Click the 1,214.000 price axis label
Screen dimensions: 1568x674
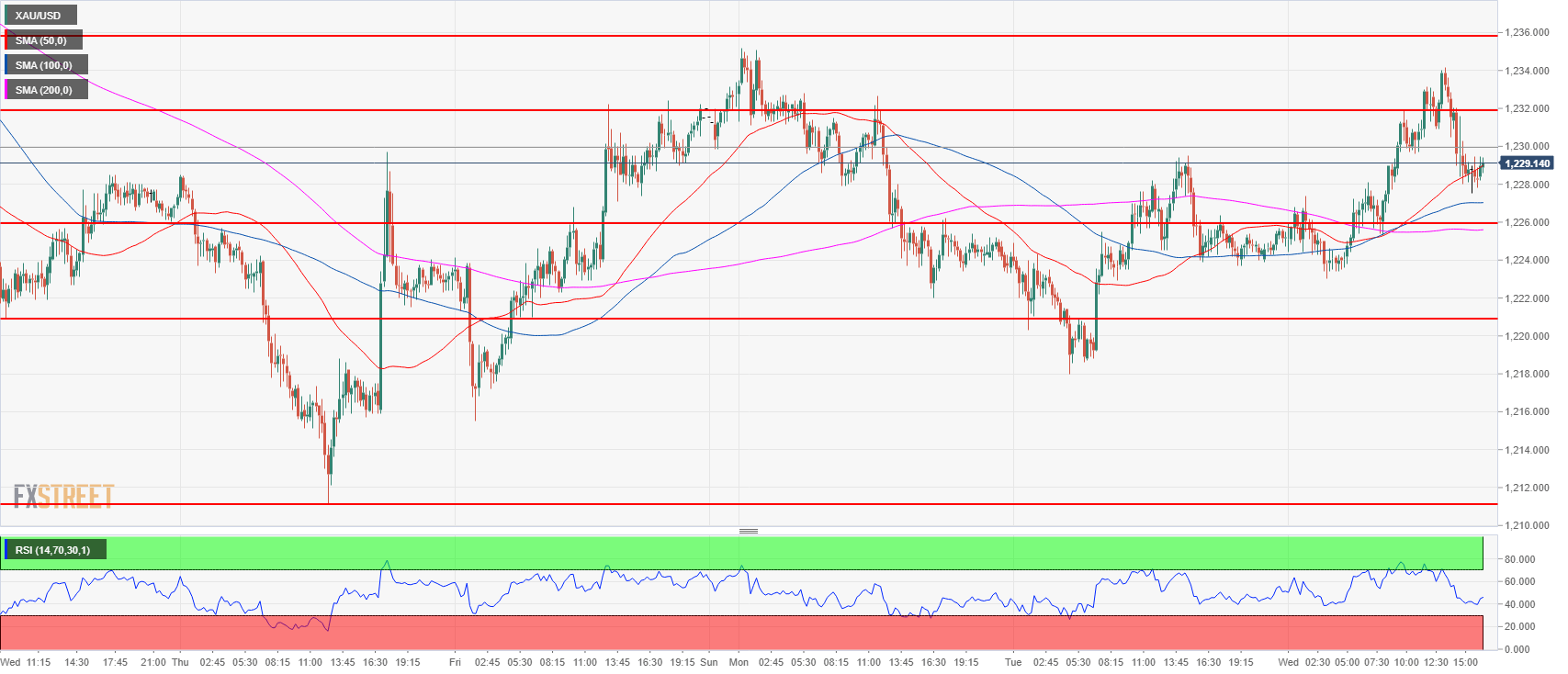coord(1527,450)
